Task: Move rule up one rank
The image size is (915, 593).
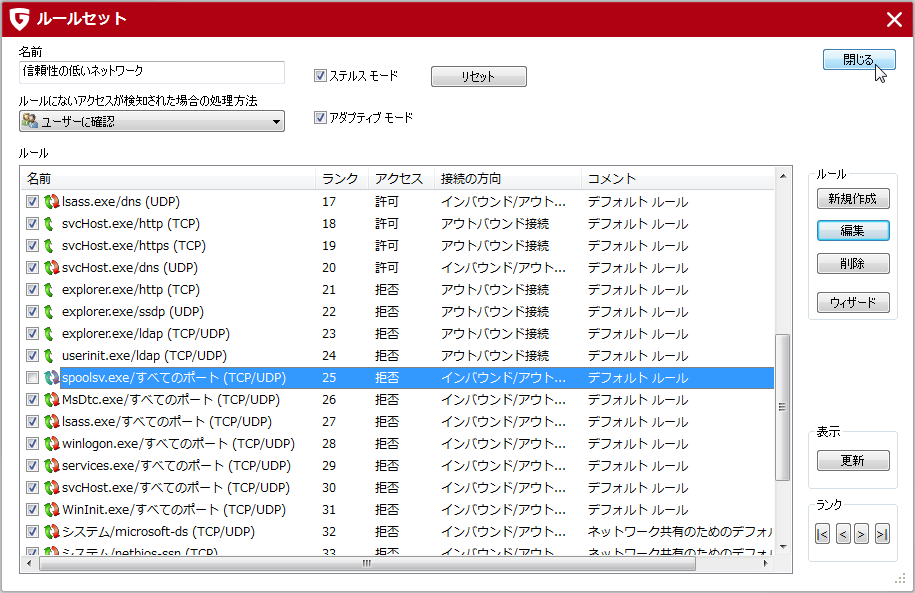Action: (x=843, y=534)
